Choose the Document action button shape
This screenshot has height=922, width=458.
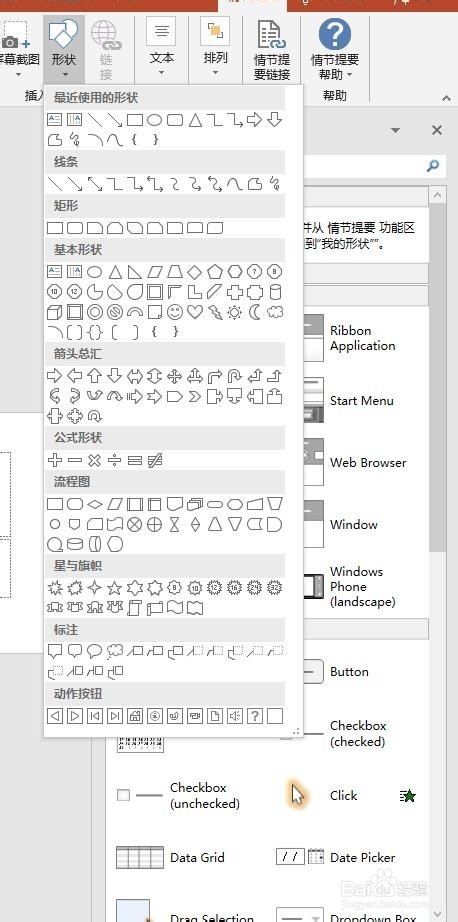(215, 716)
